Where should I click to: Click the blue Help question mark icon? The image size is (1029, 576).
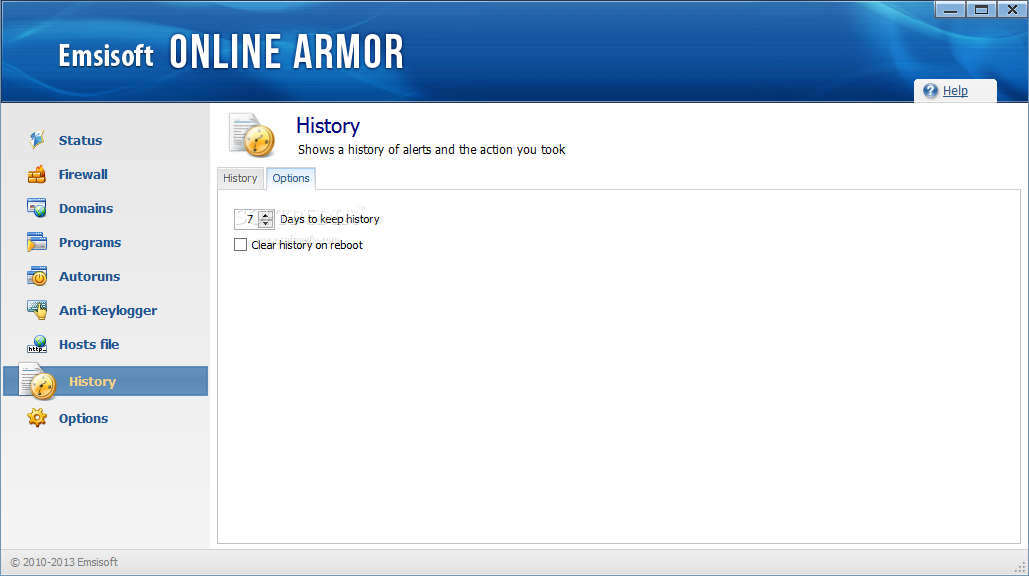click(x=931, y=91)
